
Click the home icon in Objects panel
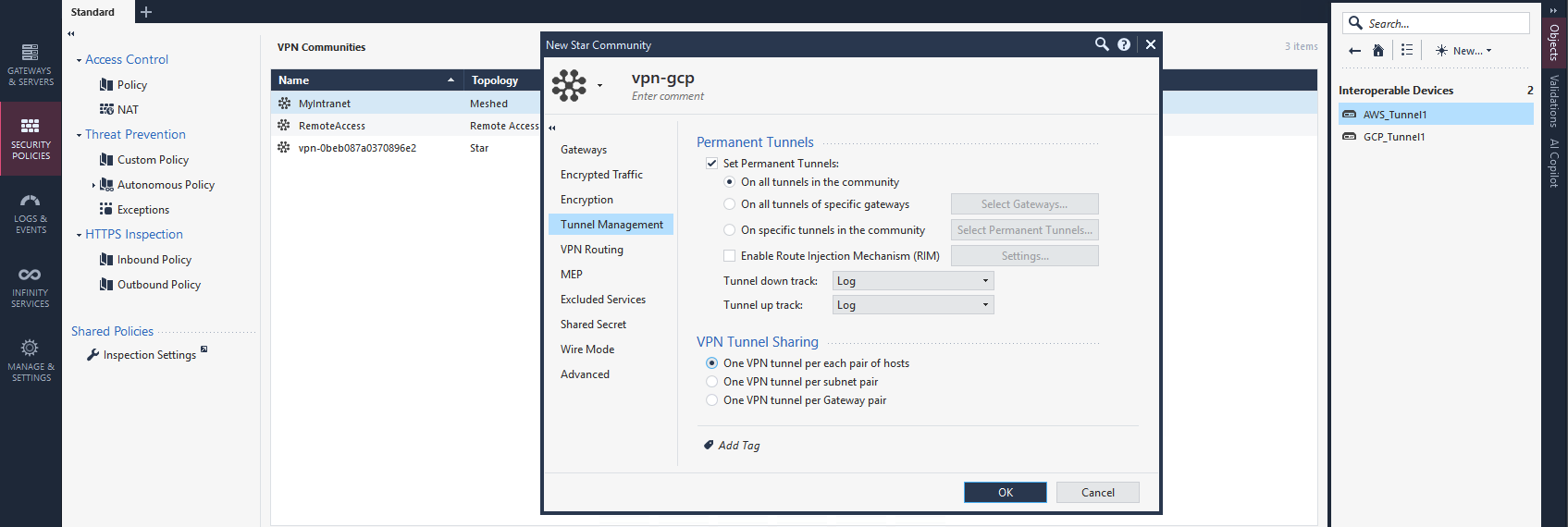[1378, 51]
